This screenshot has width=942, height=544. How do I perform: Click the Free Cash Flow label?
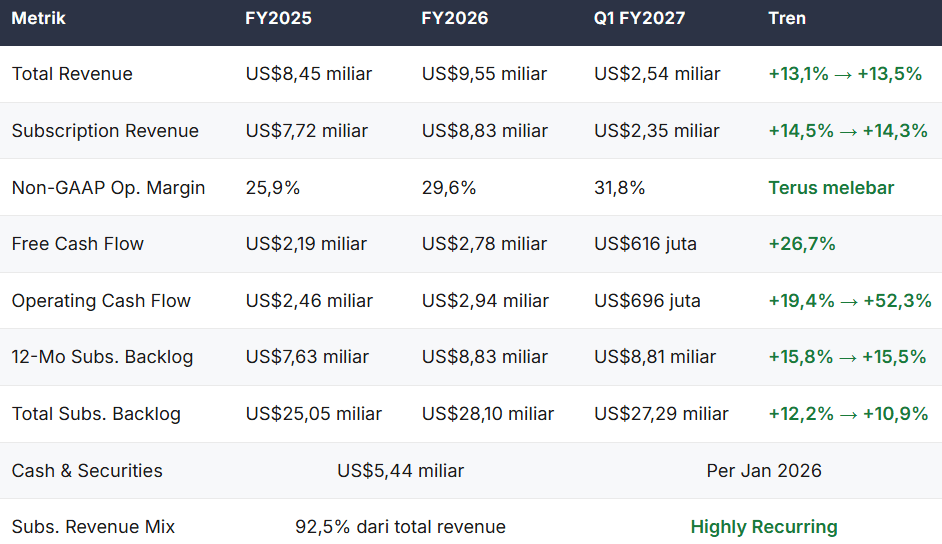pyautogui.click(x=78, y=244)
